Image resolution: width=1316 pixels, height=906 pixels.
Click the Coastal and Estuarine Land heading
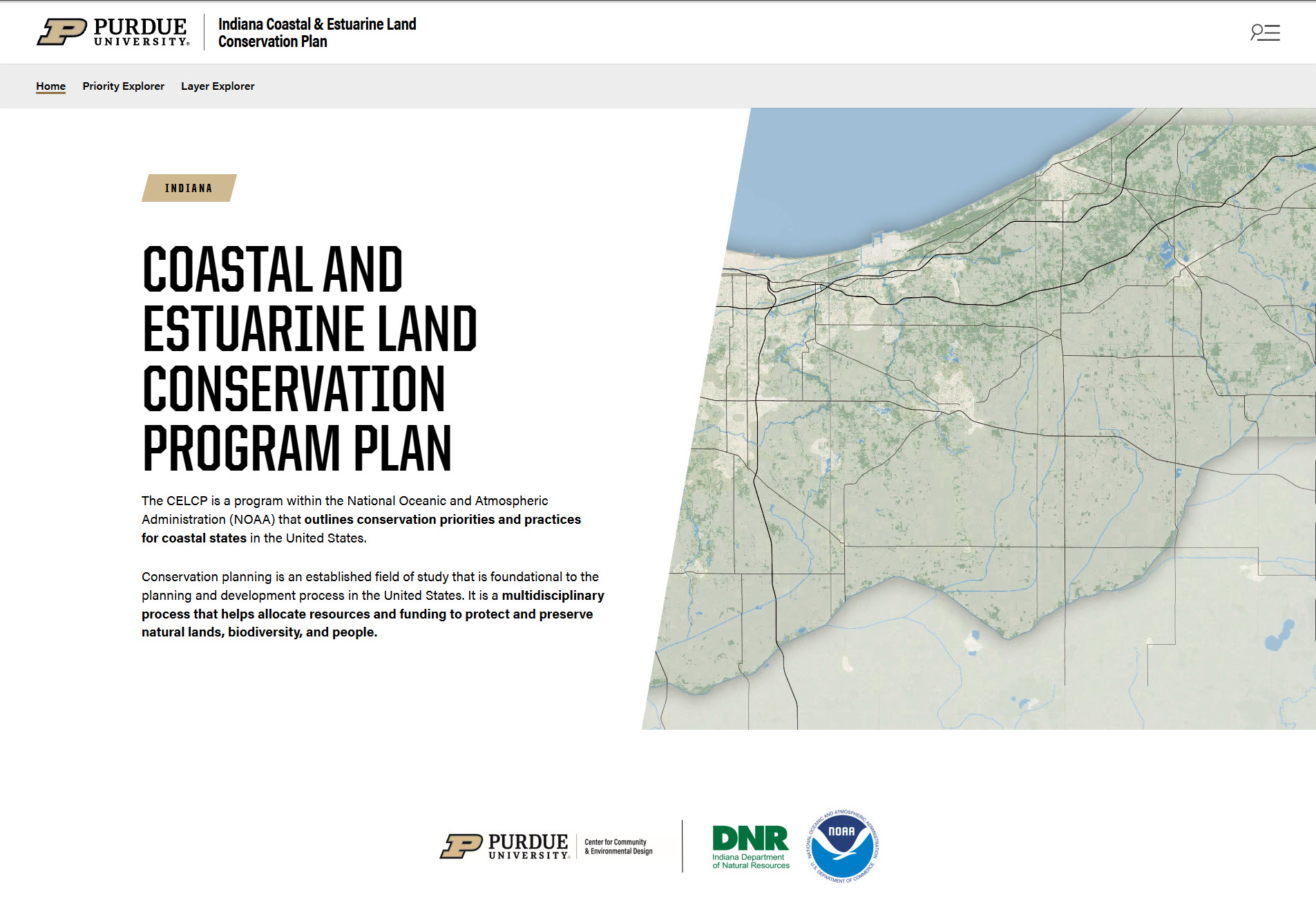coord(309,358)
